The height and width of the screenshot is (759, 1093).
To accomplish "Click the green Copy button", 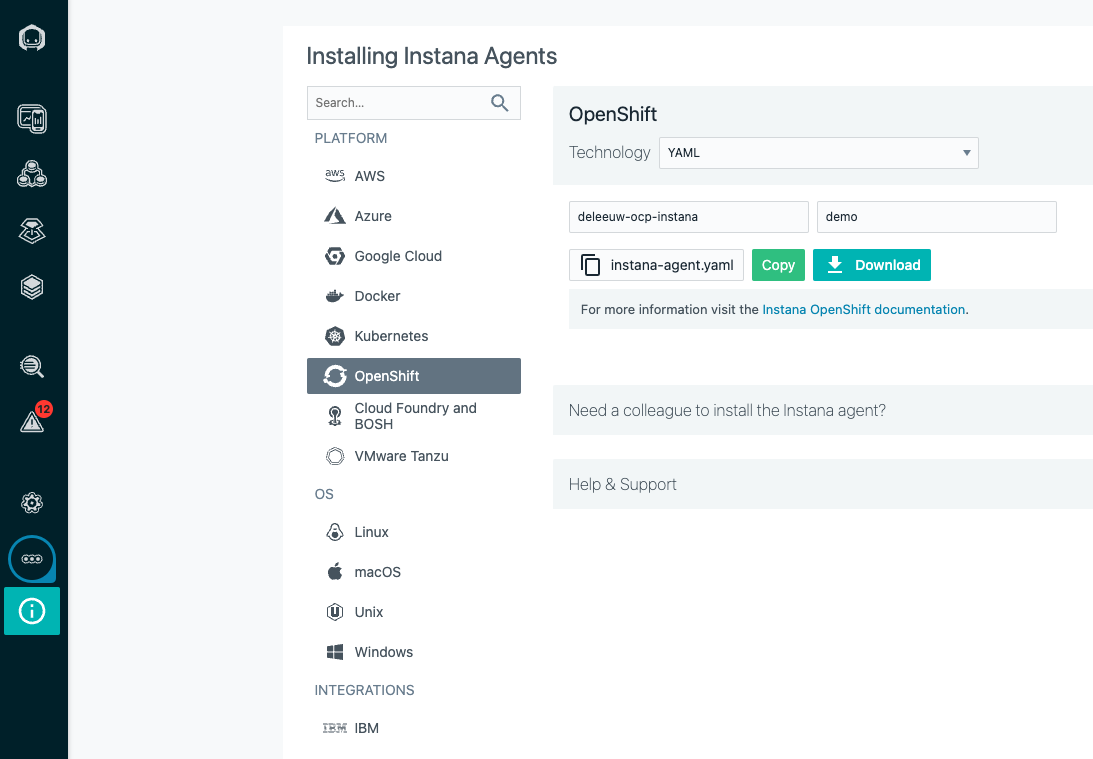I will 778,265.
